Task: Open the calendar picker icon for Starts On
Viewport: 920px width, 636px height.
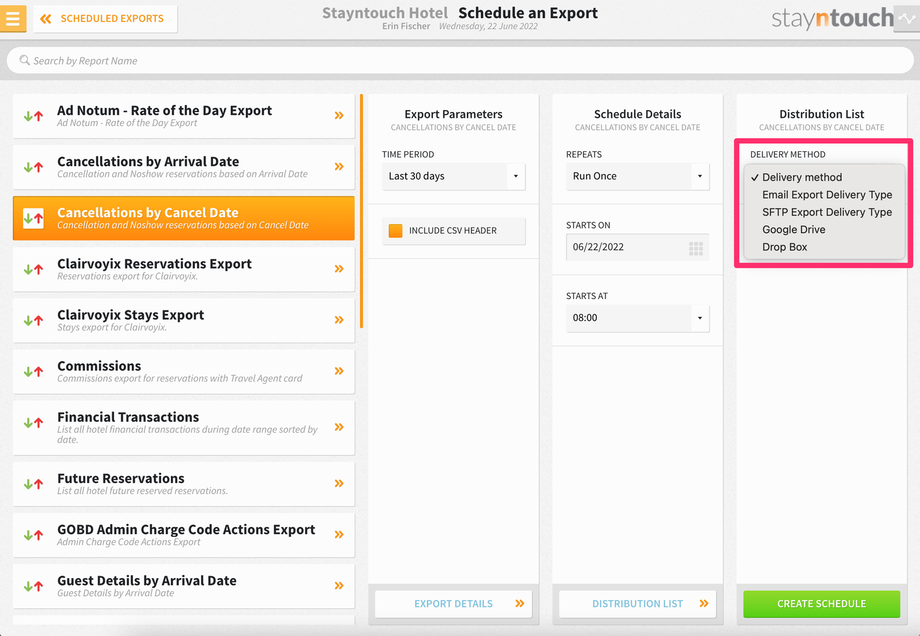Action: (x=696, y=249)
